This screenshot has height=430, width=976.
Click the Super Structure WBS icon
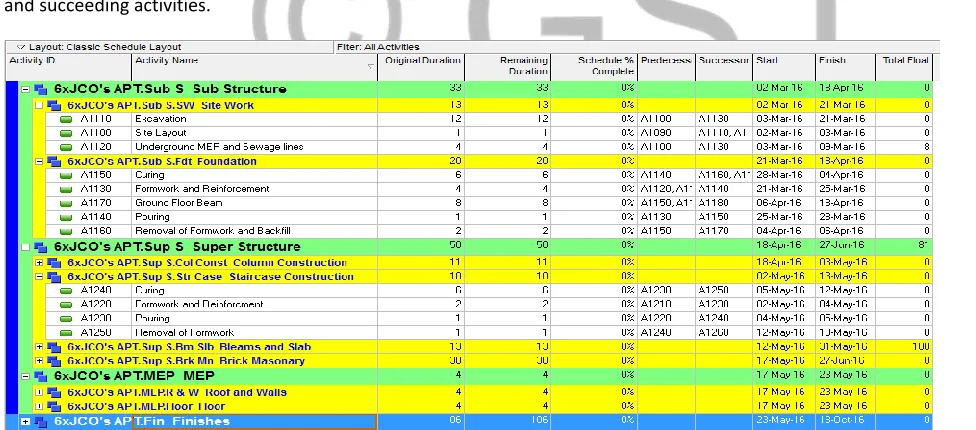41,247
